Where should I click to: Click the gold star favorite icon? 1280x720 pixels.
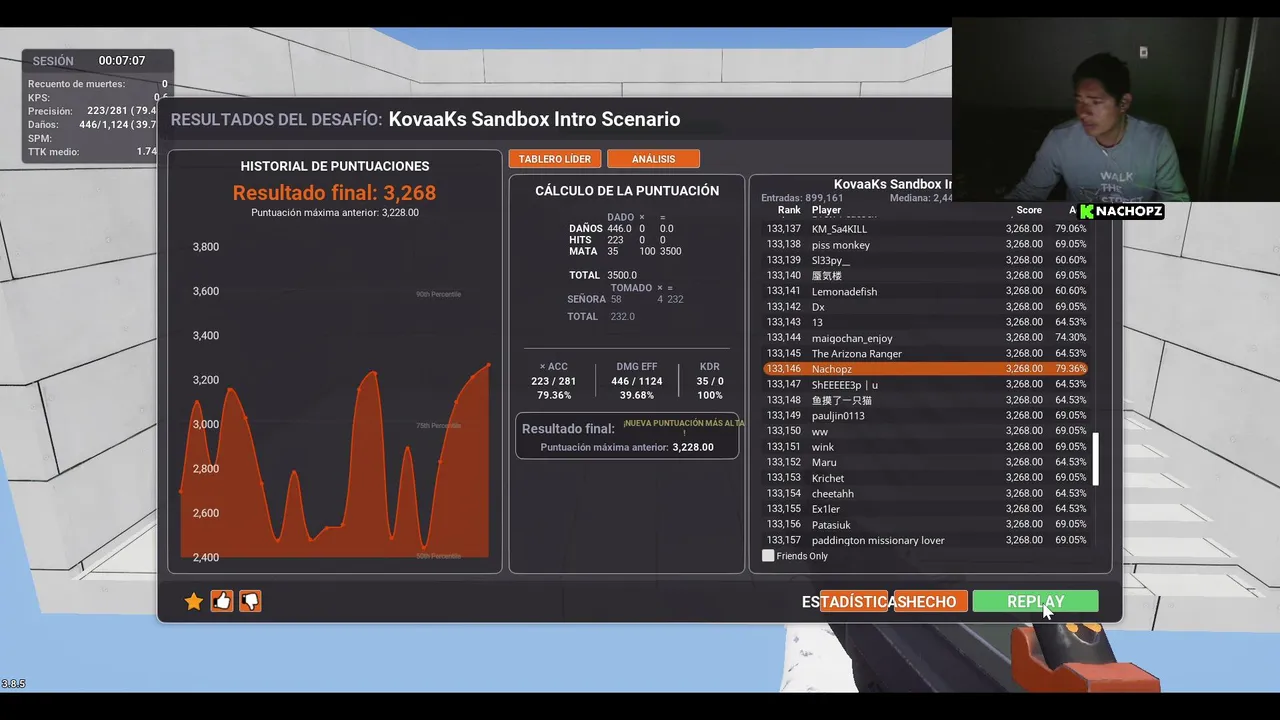pyautogui.click(x=194, y=601)
